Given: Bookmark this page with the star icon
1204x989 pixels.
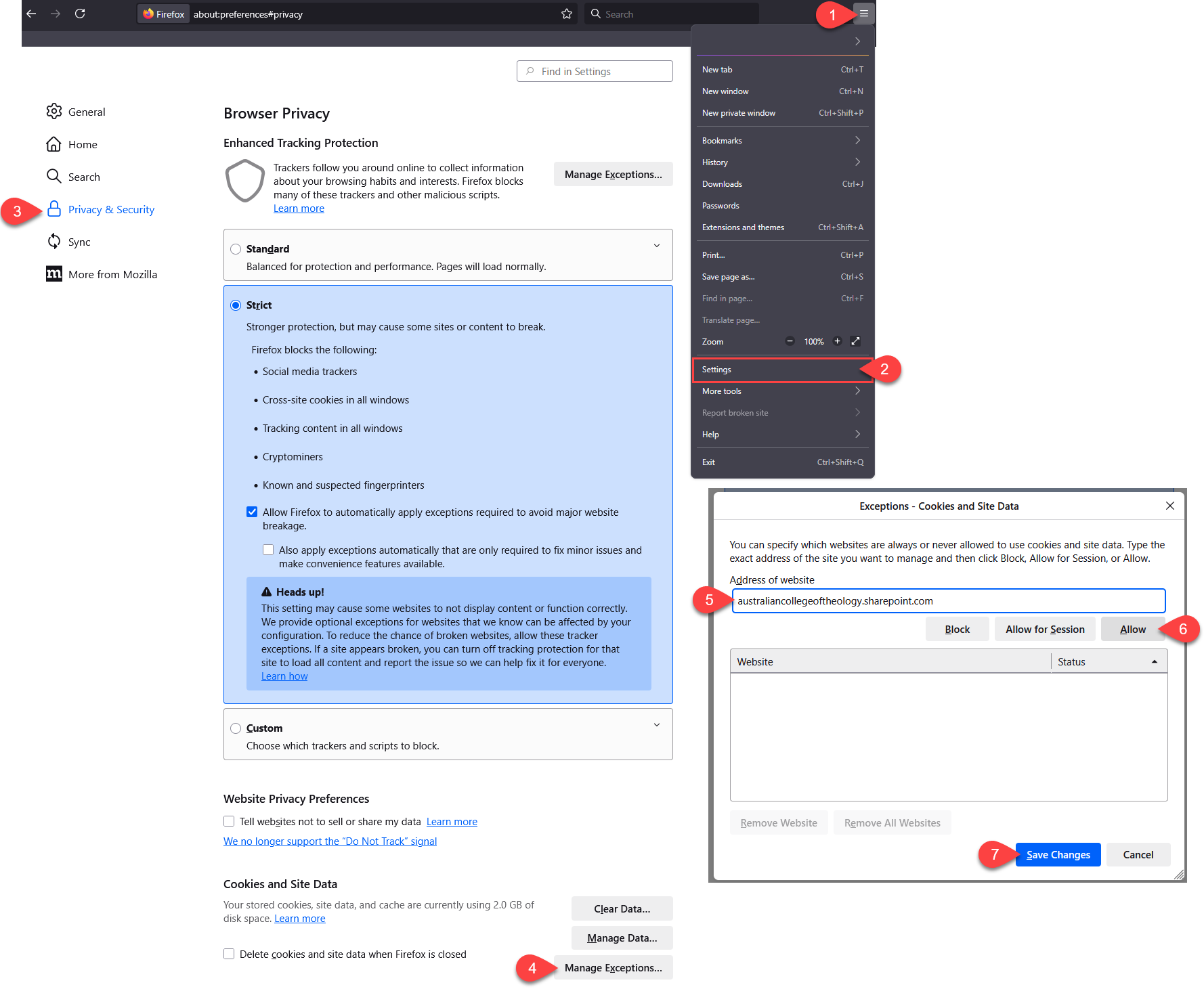Looking at the screenshot, I should (567, 14).
